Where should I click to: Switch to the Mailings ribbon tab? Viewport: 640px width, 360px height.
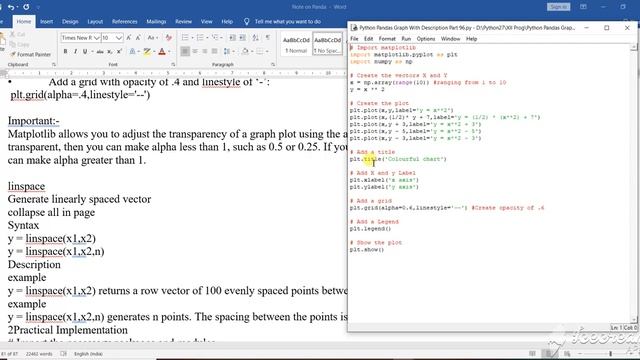coord(156,22)
